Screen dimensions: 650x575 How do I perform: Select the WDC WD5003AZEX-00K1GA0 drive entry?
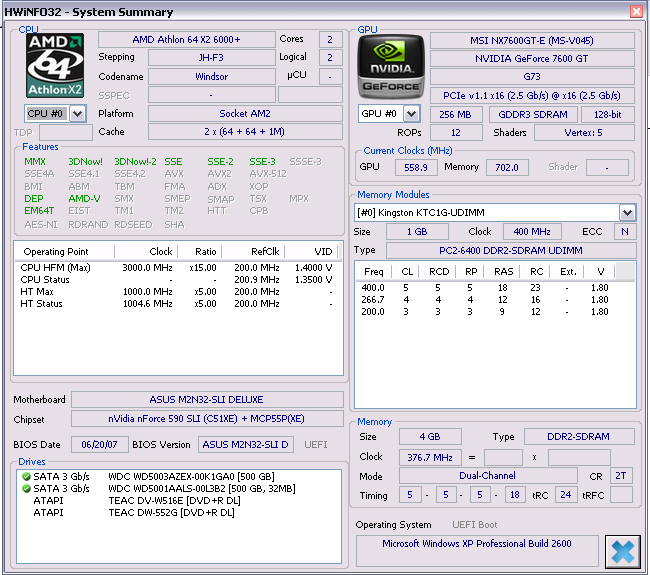click(179, 476)
